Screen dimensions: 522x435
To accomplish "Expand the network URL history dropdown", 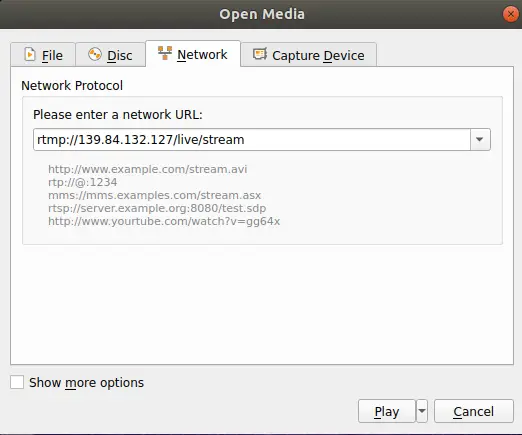I will pyautogui.click(x=480, y=139).
